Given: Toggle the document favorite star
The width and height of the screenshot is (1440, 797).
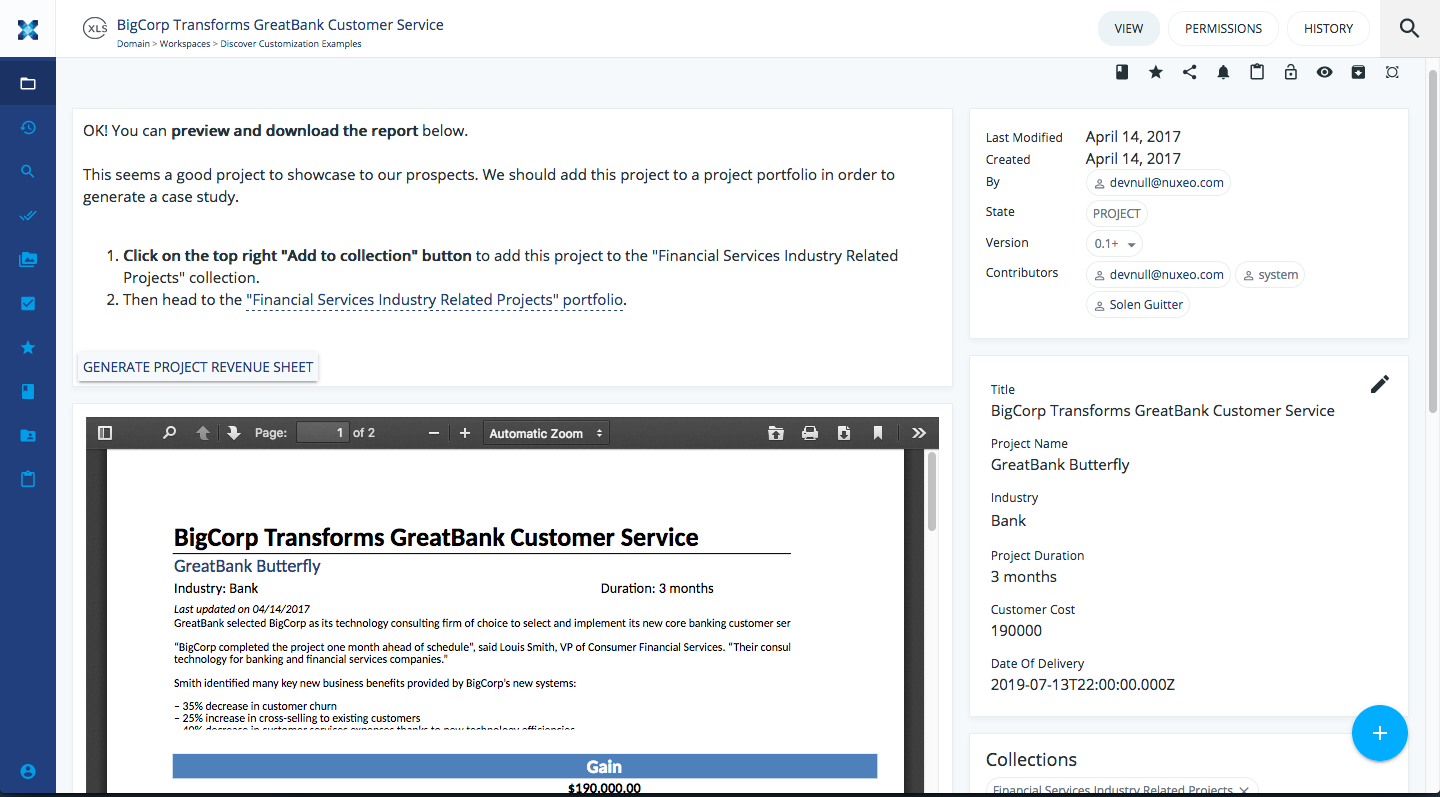Looking at the screenshot, I should coord(1156,72).
